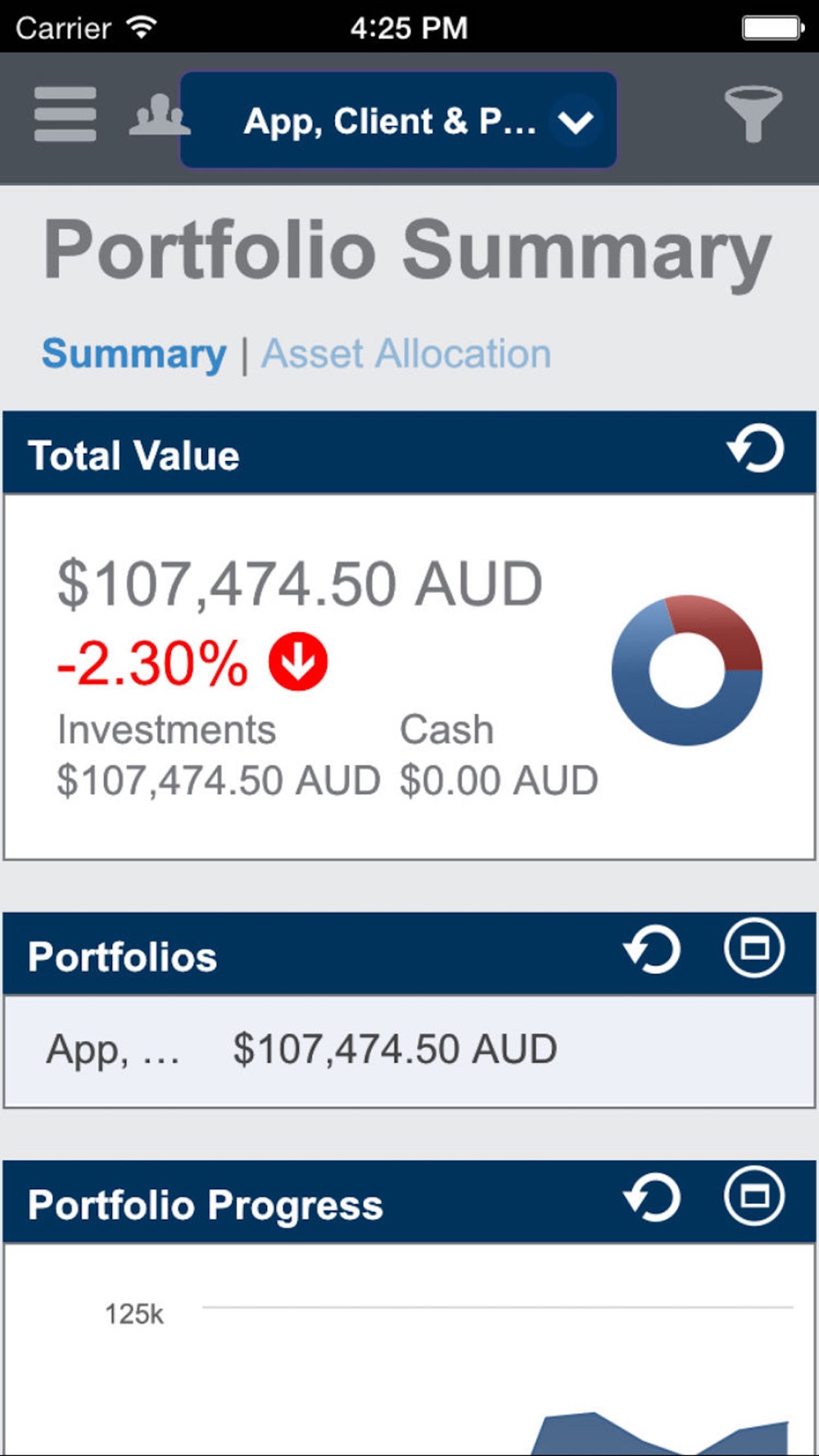Refresh the Total Value panel
This screenshot has height=1456, width=819.
pos(755,449)
